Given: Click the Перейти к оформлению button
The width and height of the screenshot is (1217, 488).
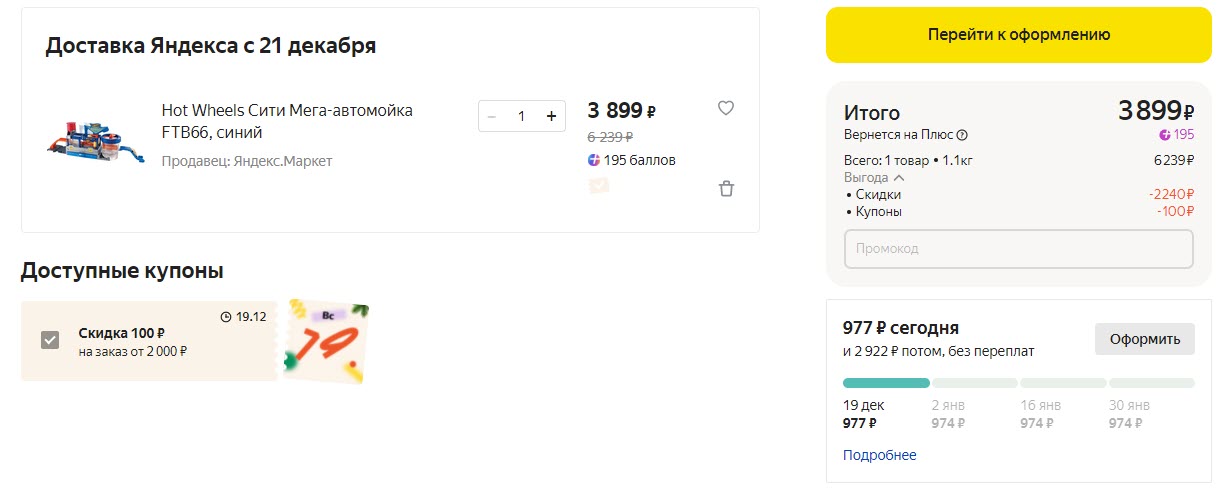Looking at the screenshot, I should pos(1018,34).
